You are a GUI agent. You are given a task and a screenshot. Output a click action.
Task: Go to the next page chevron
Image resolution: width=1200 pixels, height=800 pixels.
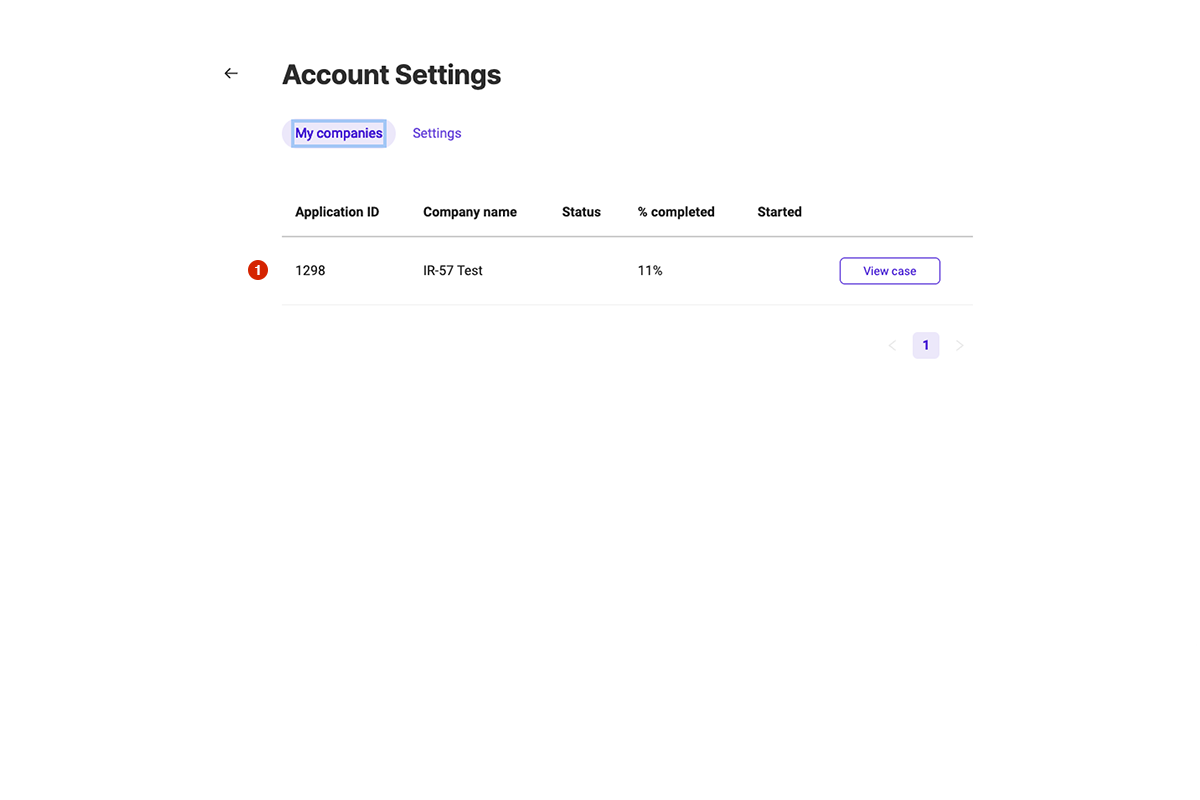(x=960, y=346)
